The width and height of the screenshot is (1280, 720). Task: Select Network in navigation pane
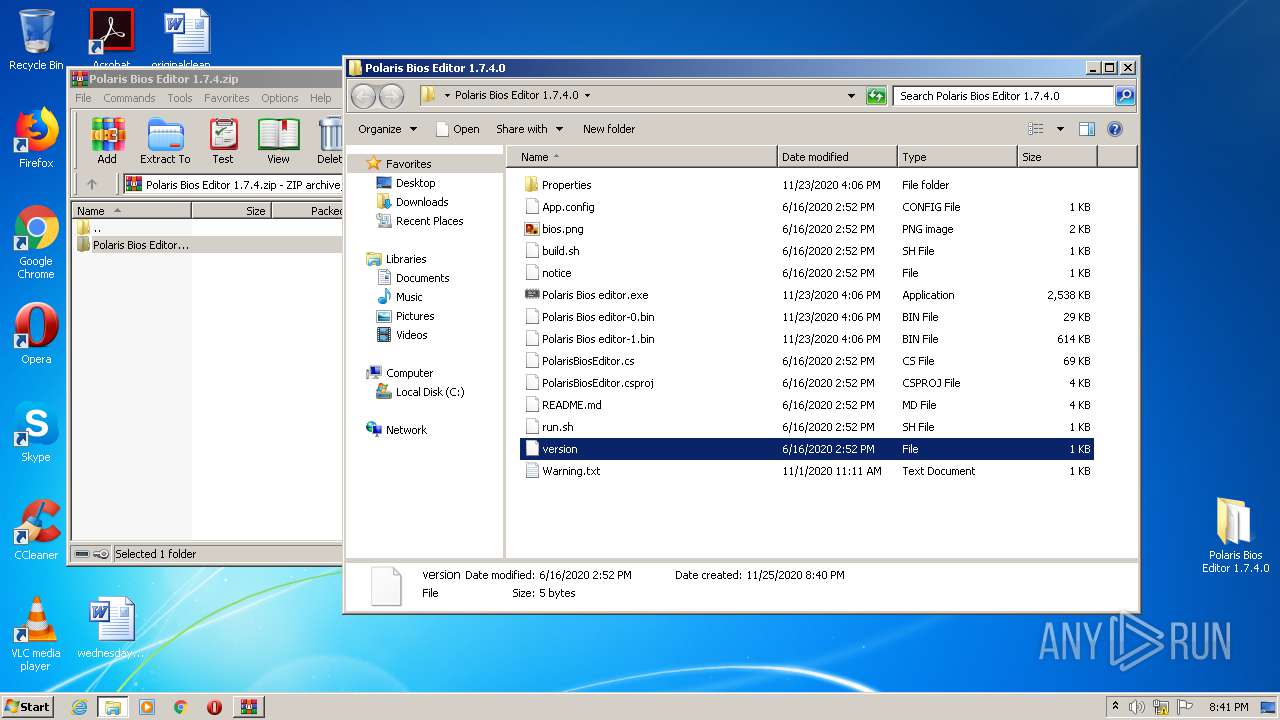(406, 430)
